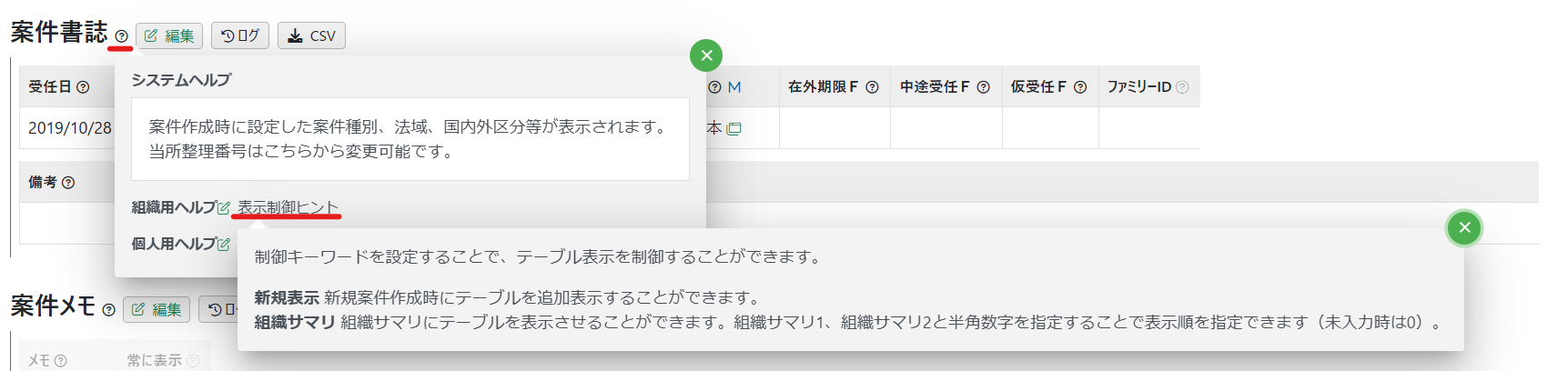1568x371 pixels.
Task: Click the 編集 button for 案件書誌
Action: click(169, 35)
